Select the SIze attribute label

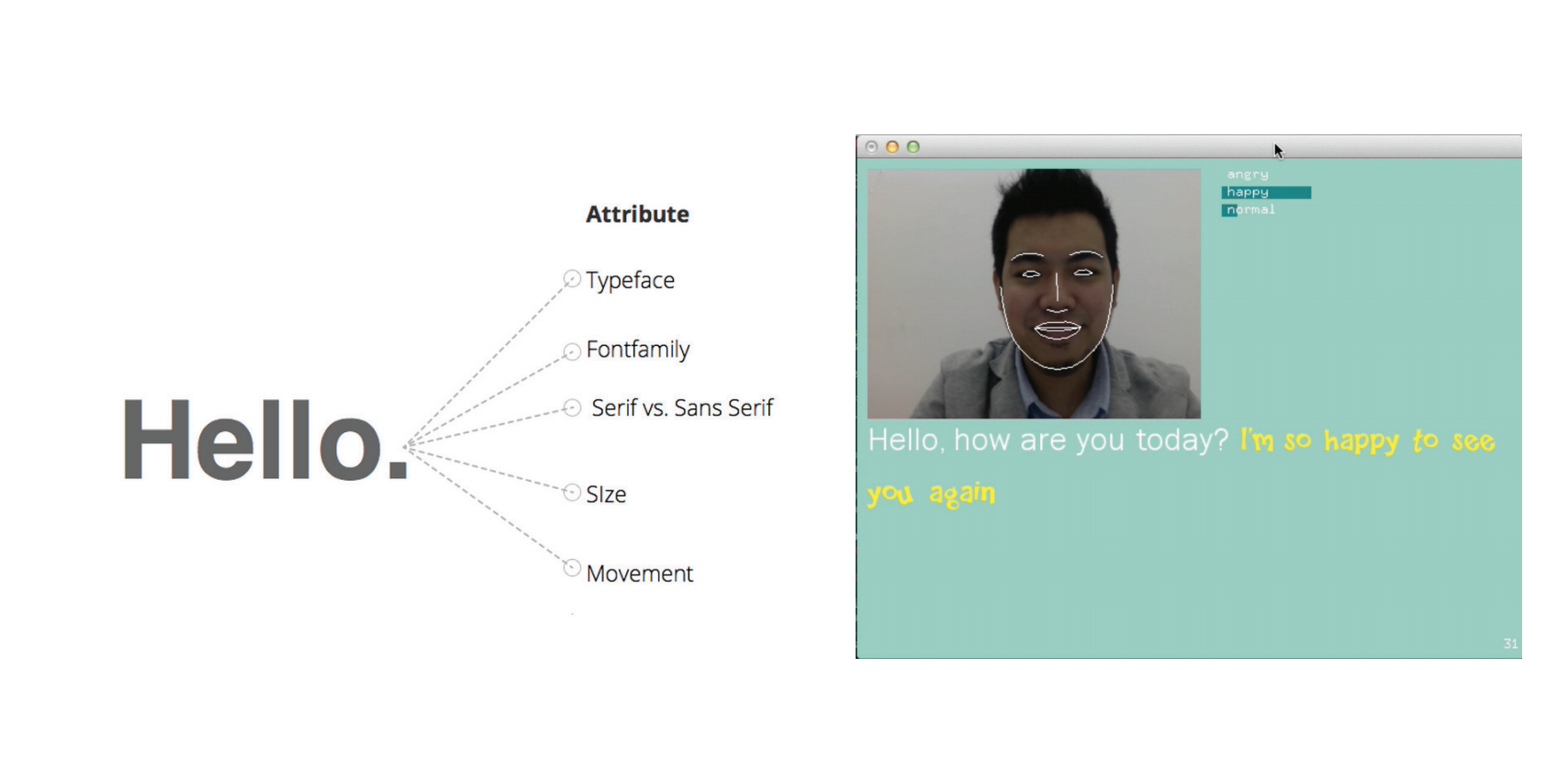tap(606, 495)
